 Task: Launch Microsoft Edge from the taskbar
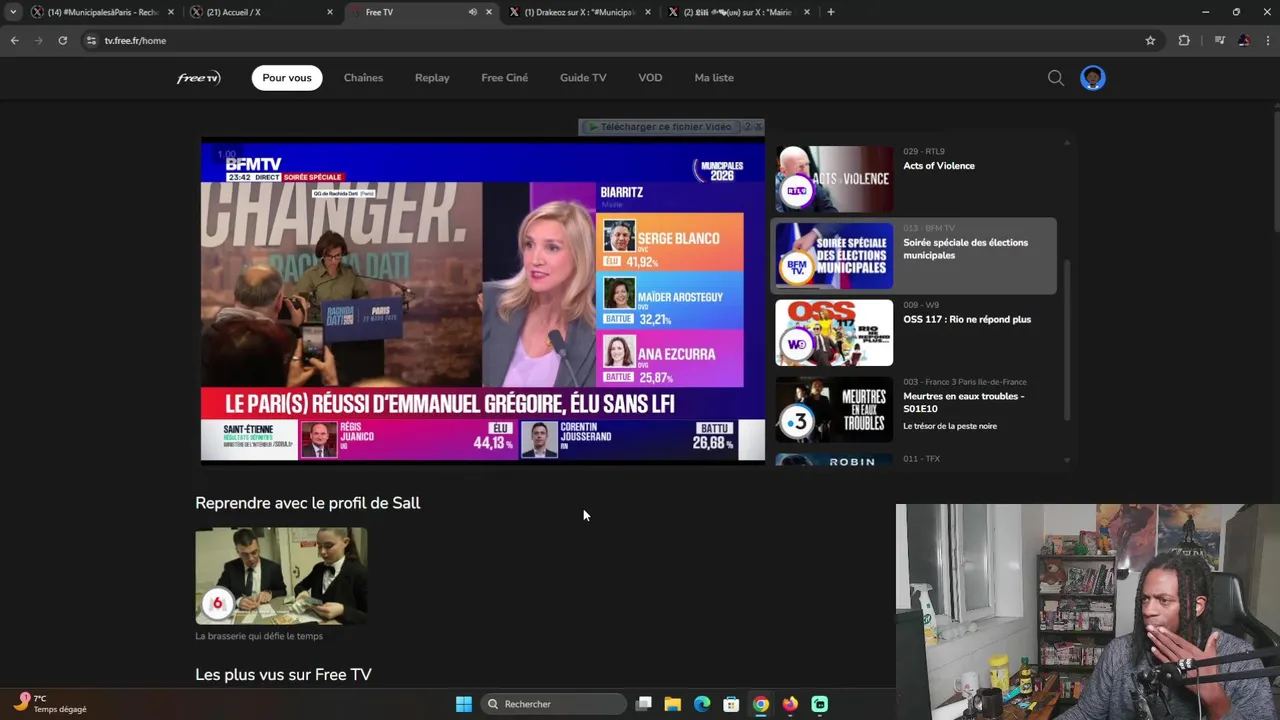702,704
